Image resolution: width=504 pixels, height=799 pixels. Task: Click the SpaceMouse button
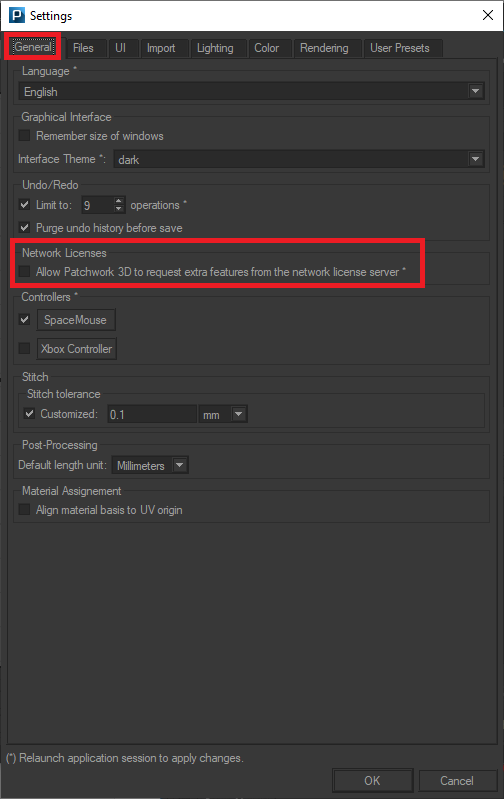pos(76,320)
